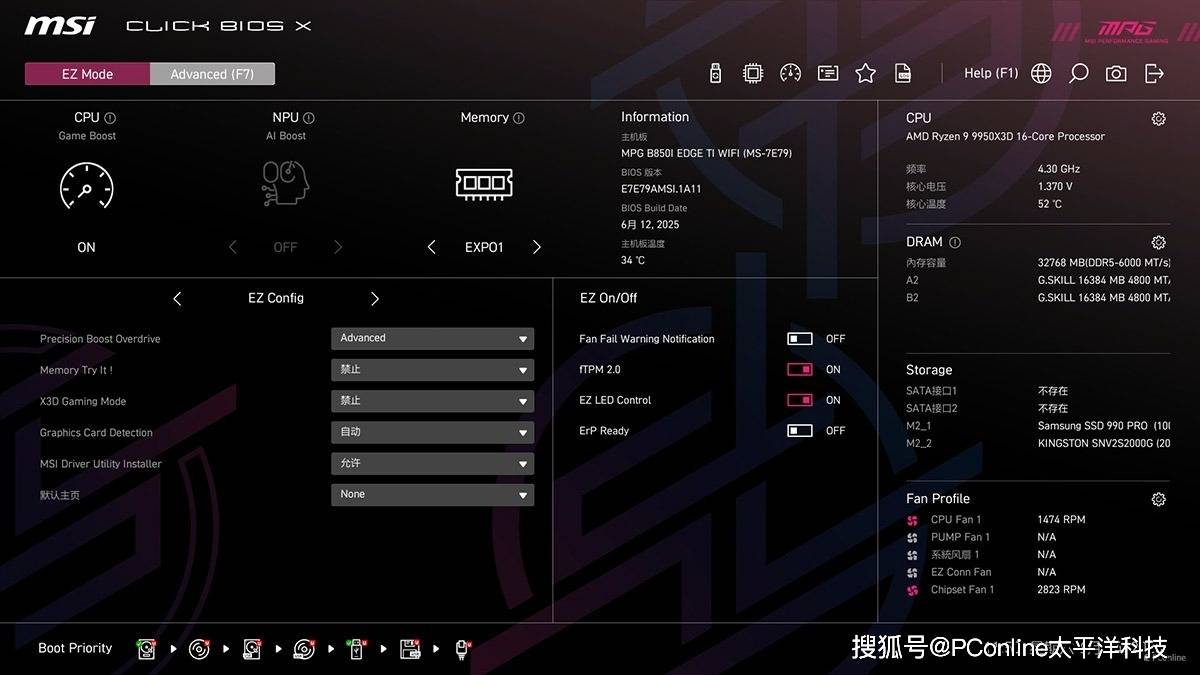
Task: Click the EZ On/Off heading
Action: click(608, 298)
